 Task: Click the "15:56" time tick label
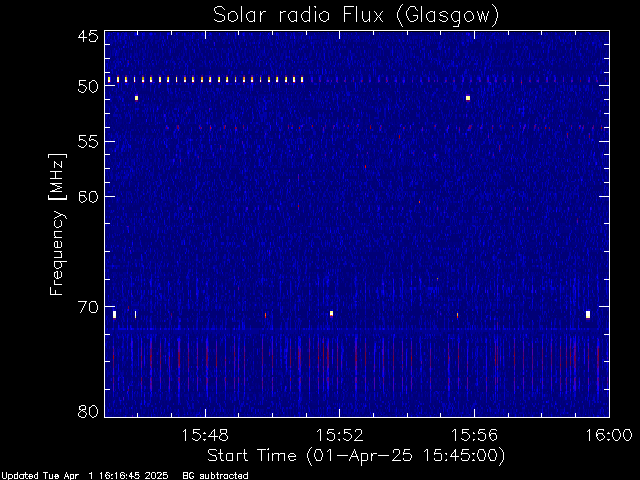click(x=474, y=435)
